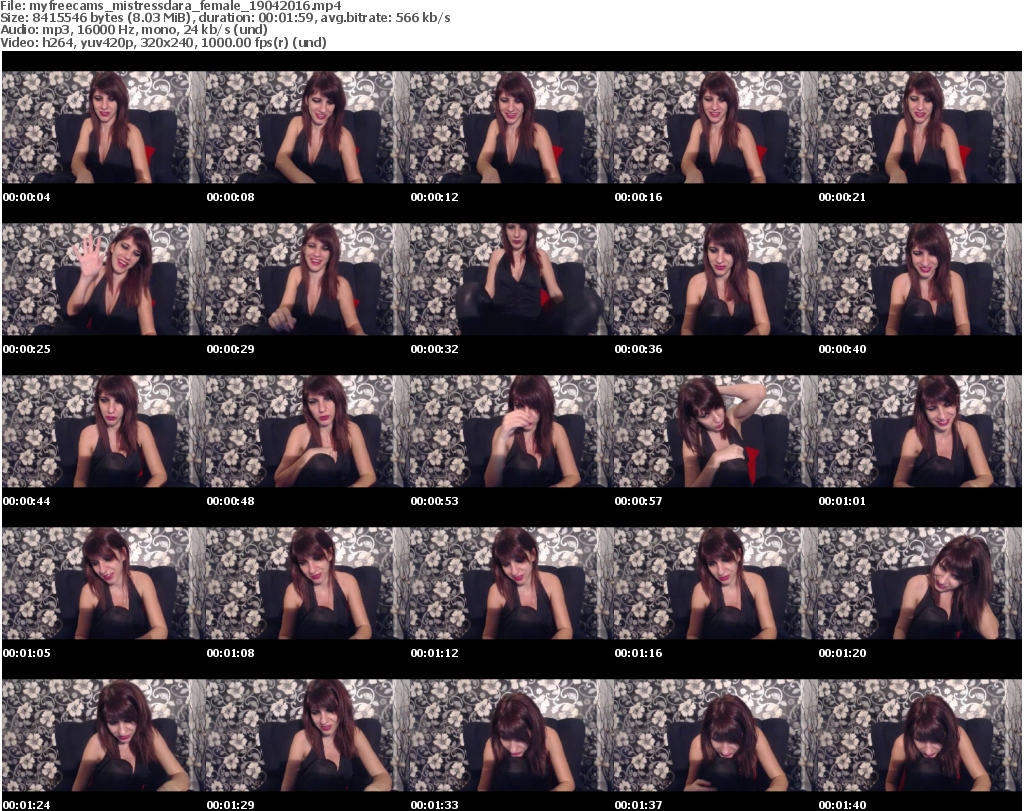Click the 00:01:33 timestamp label
Screen dimensions: 1024x811
[x=434, y=805]
